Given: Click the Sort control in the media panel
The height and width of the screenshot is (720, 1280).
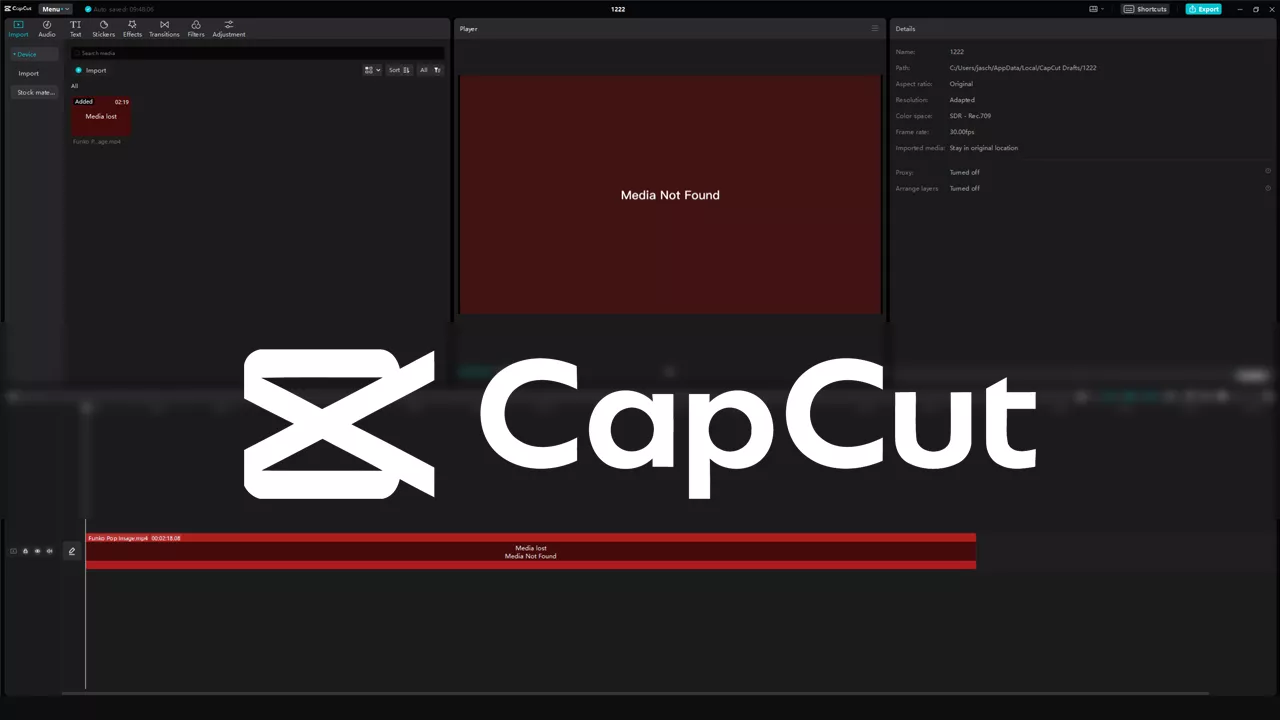Looking at the screenshot, I should tap(397, 70).
